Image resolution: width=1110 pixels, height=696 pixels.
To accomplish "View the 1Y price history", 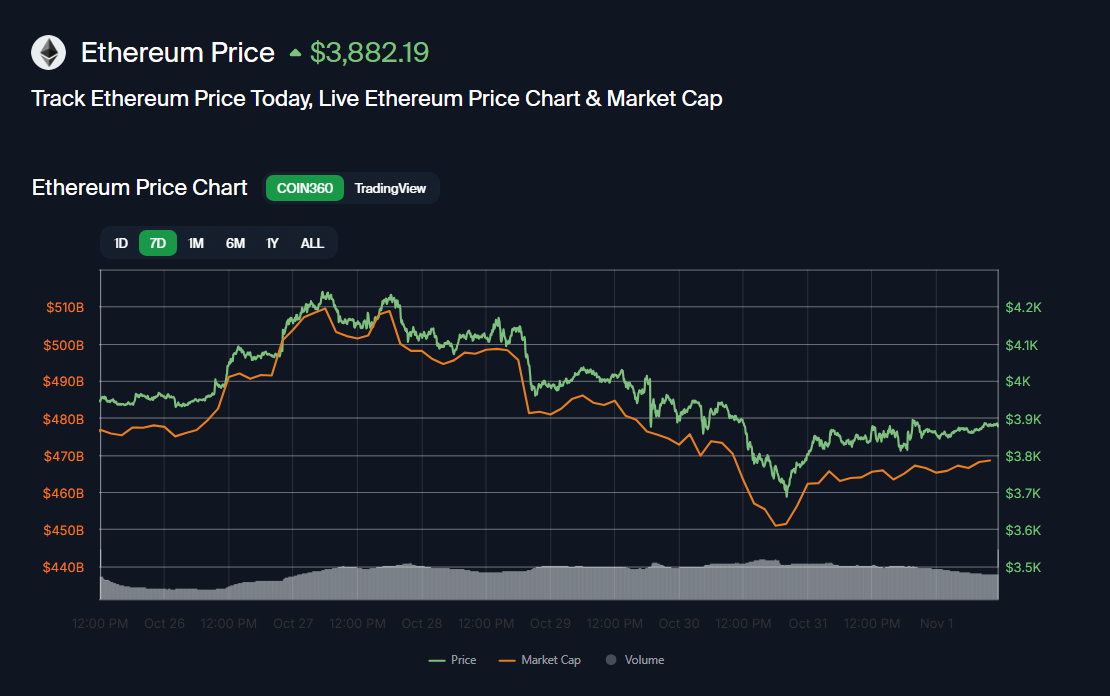I will point(272,242).
